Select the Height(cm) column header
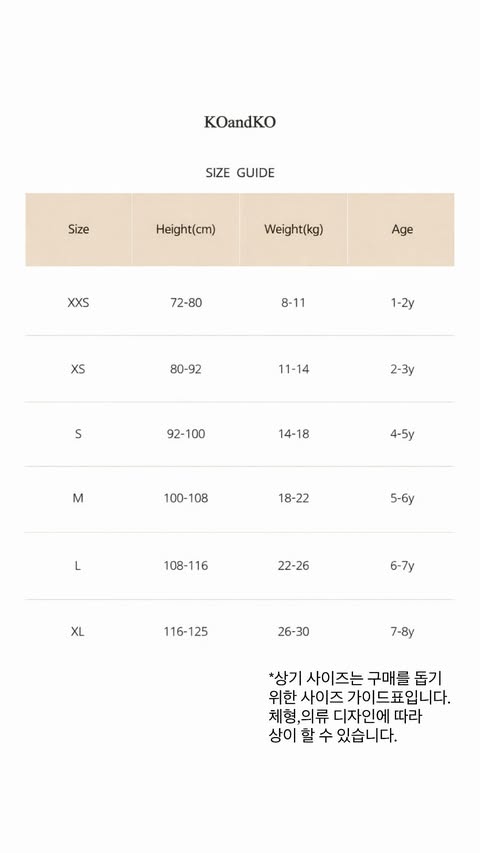Viewport: 480px width, 853px height. point(186,229)
